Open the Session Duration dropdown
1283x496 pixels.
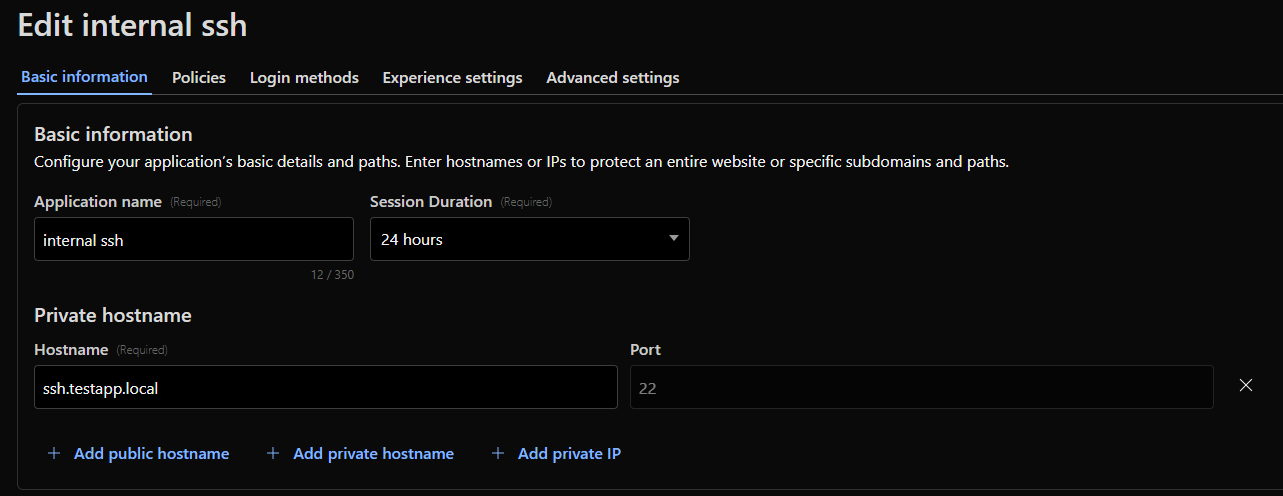(x=530, y=239)
